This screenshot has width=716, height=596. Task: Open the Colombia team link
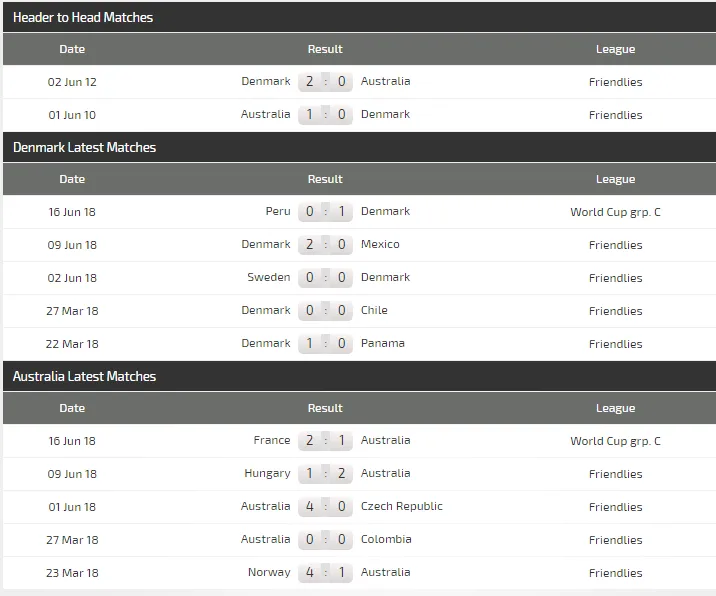386,540
